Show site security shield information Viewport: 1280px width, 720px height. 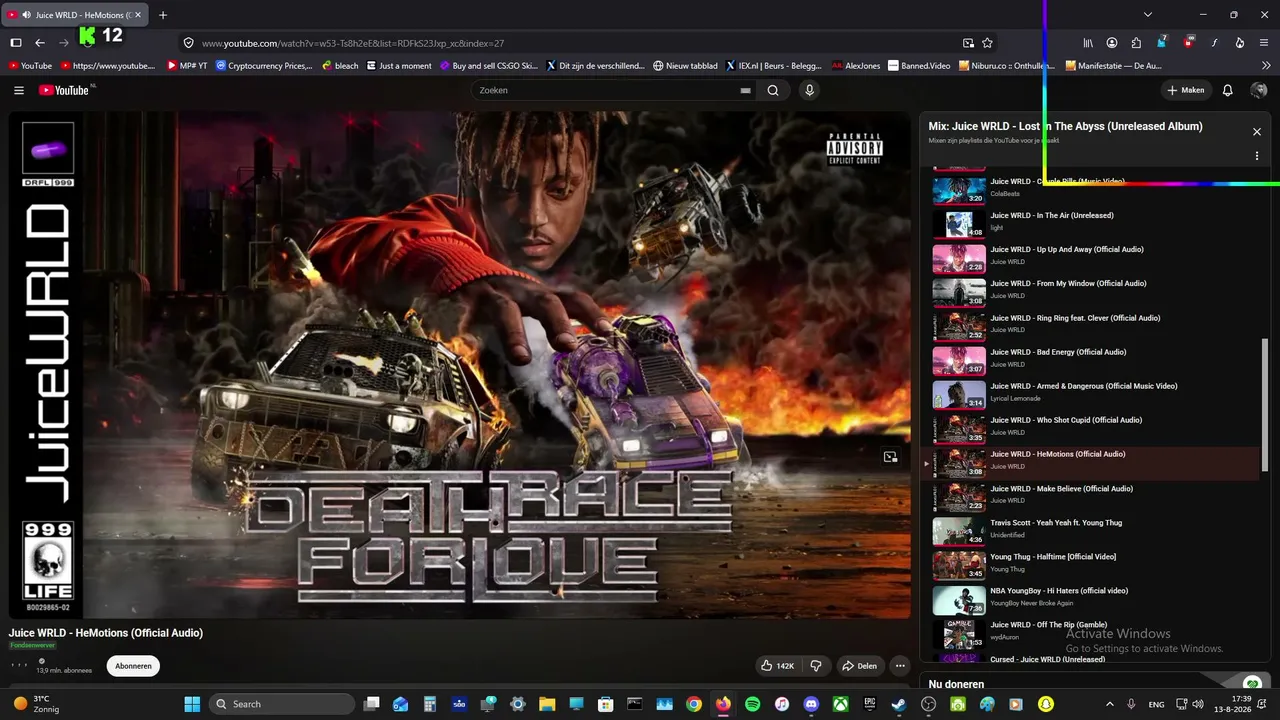pyautogui.click(x=188, y=43)
